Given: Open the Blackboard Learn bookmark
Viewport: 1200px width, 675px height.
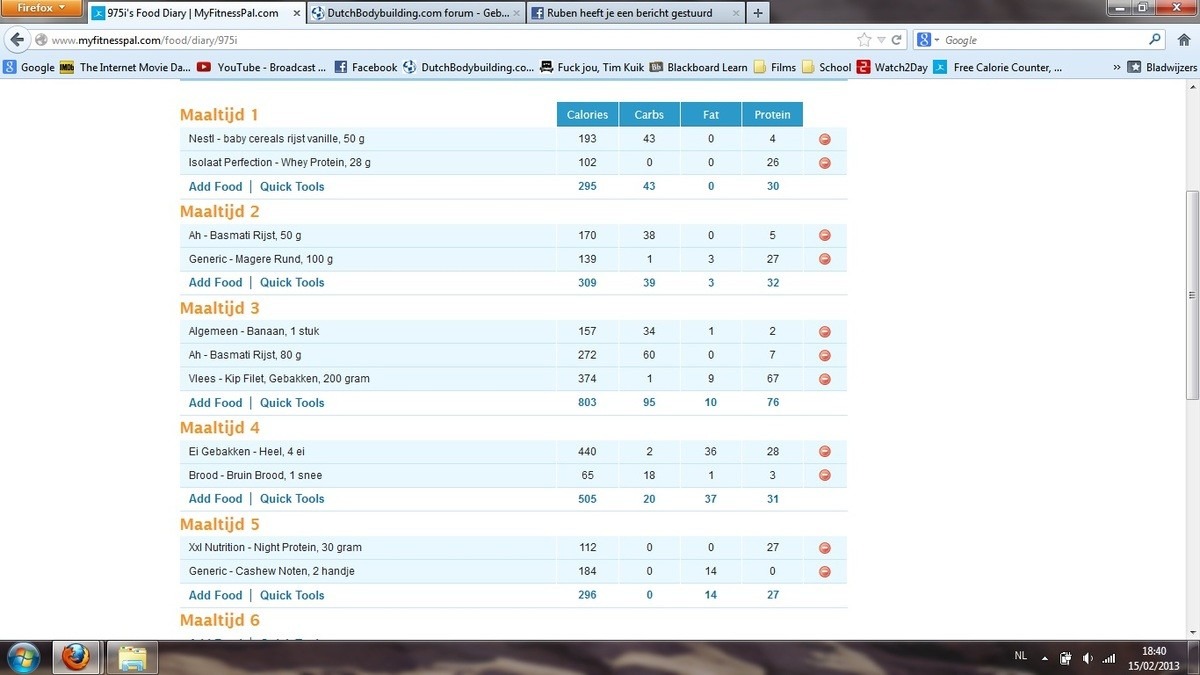Looking at the screenshot, I should point(698,67).
